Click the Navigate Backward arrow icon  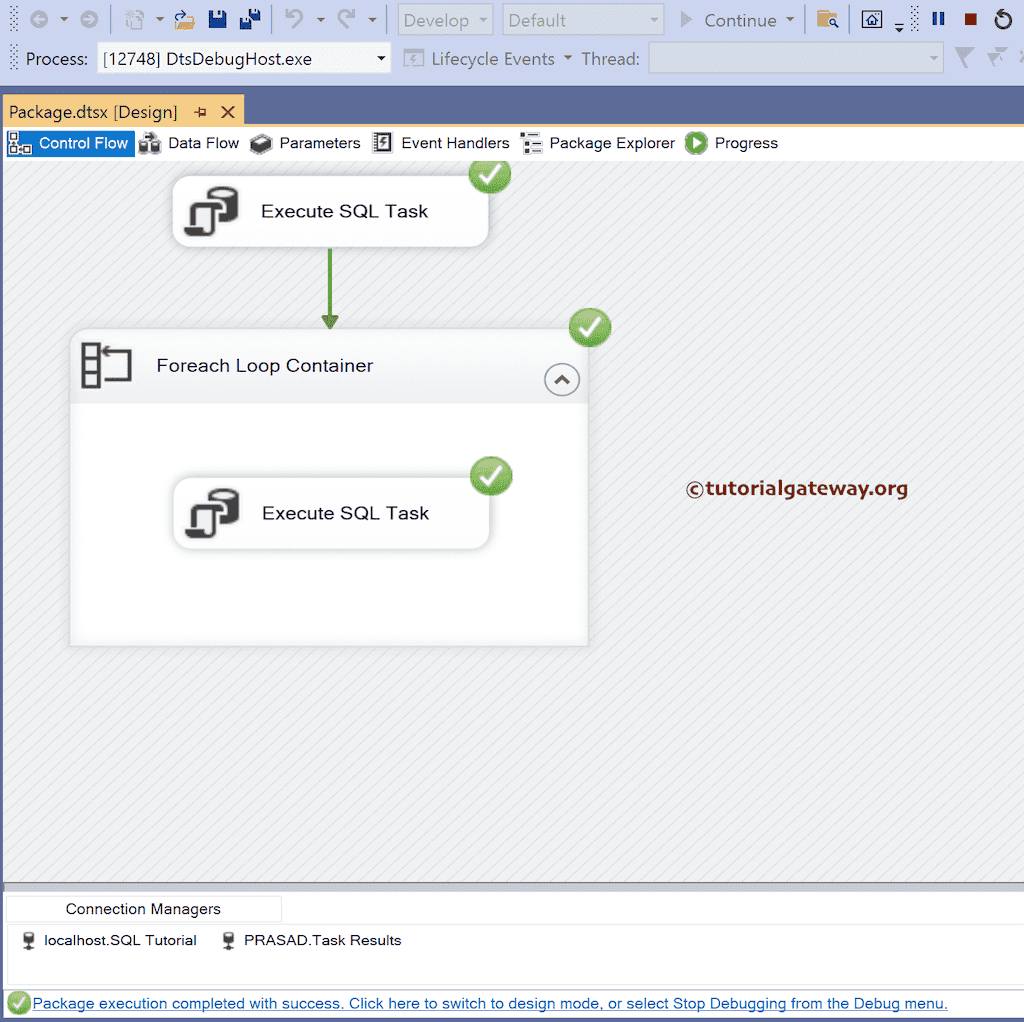(37, 18)
